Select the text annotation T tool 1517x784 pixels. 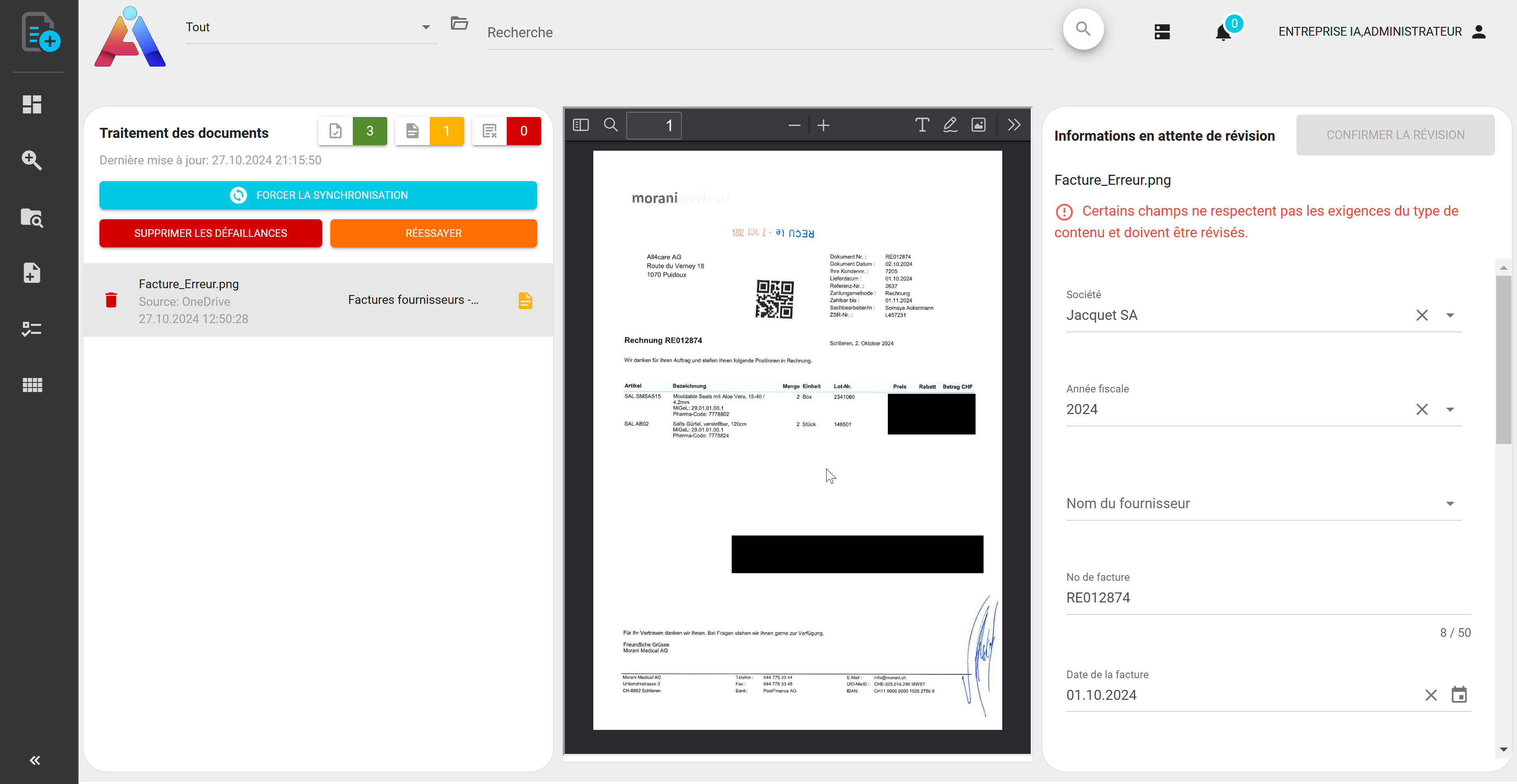click(x=922, y=125)
